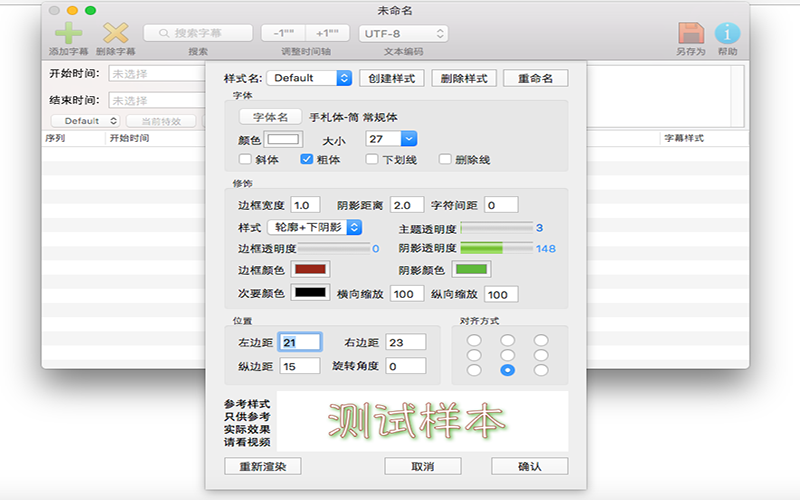Click the start time (开始时间) column header
800x500 pixels.
130,138
